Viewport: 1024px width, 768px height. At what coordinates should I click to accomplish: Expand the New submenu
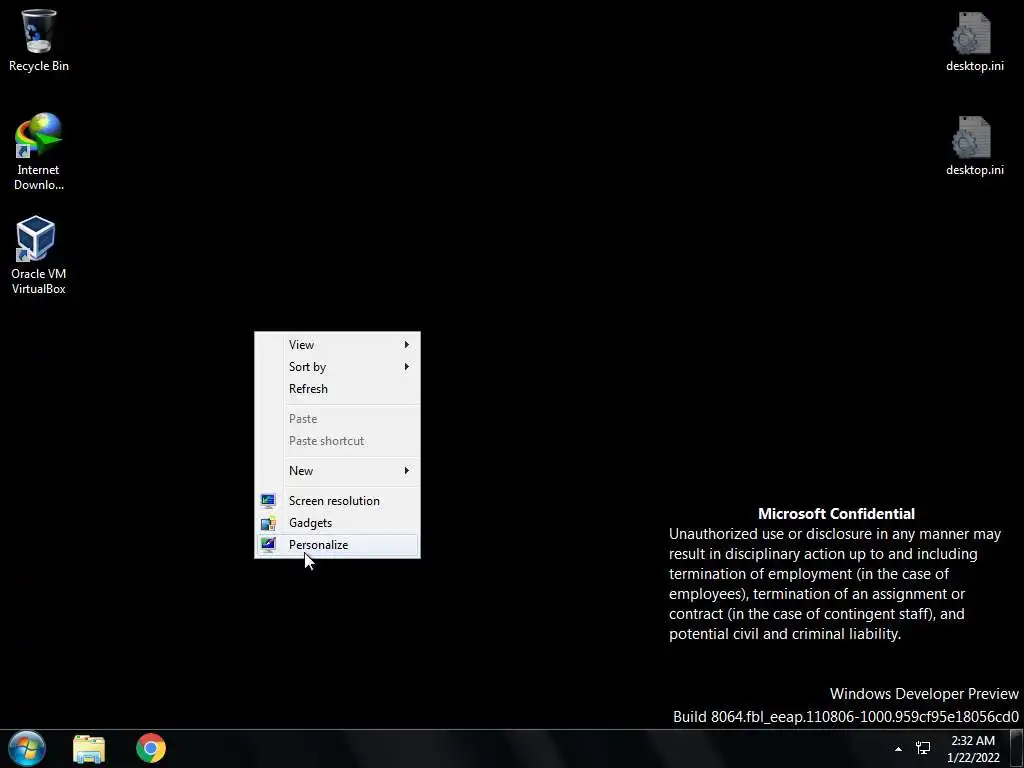point(337,470)
